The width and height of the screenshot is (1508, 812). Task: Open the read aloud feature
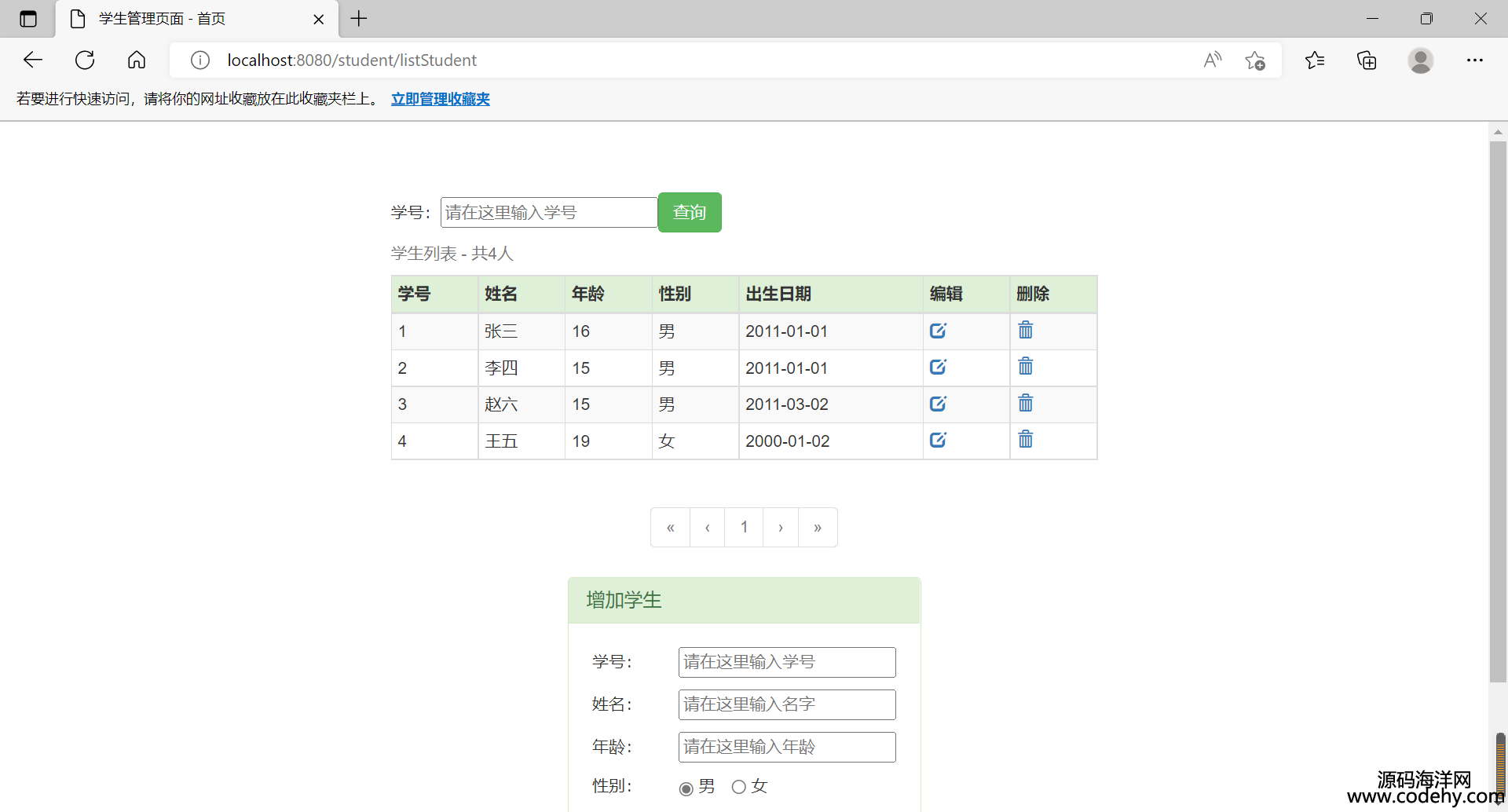[1212, 60]
